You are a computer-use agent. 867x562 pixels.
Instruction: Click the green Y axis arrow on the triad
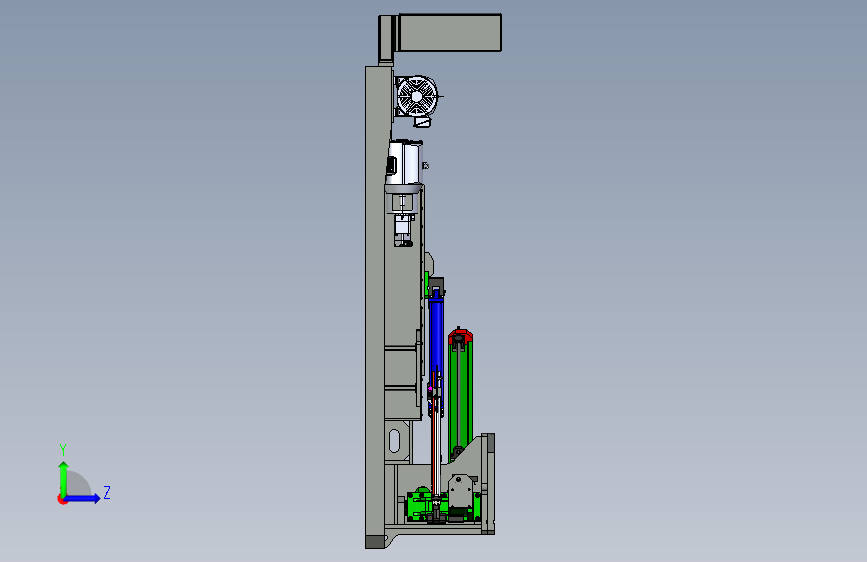tap(63, 479)
